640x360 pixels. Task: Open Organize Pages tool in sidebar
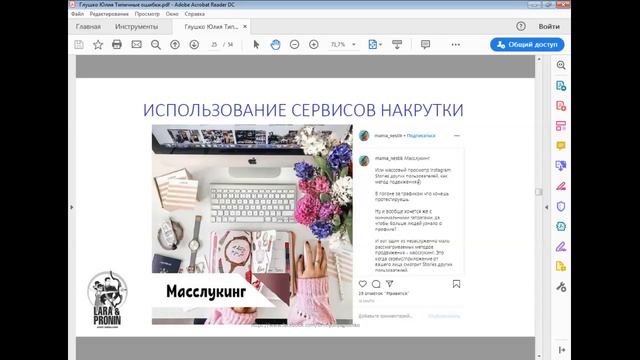click(x=561, y=126)
